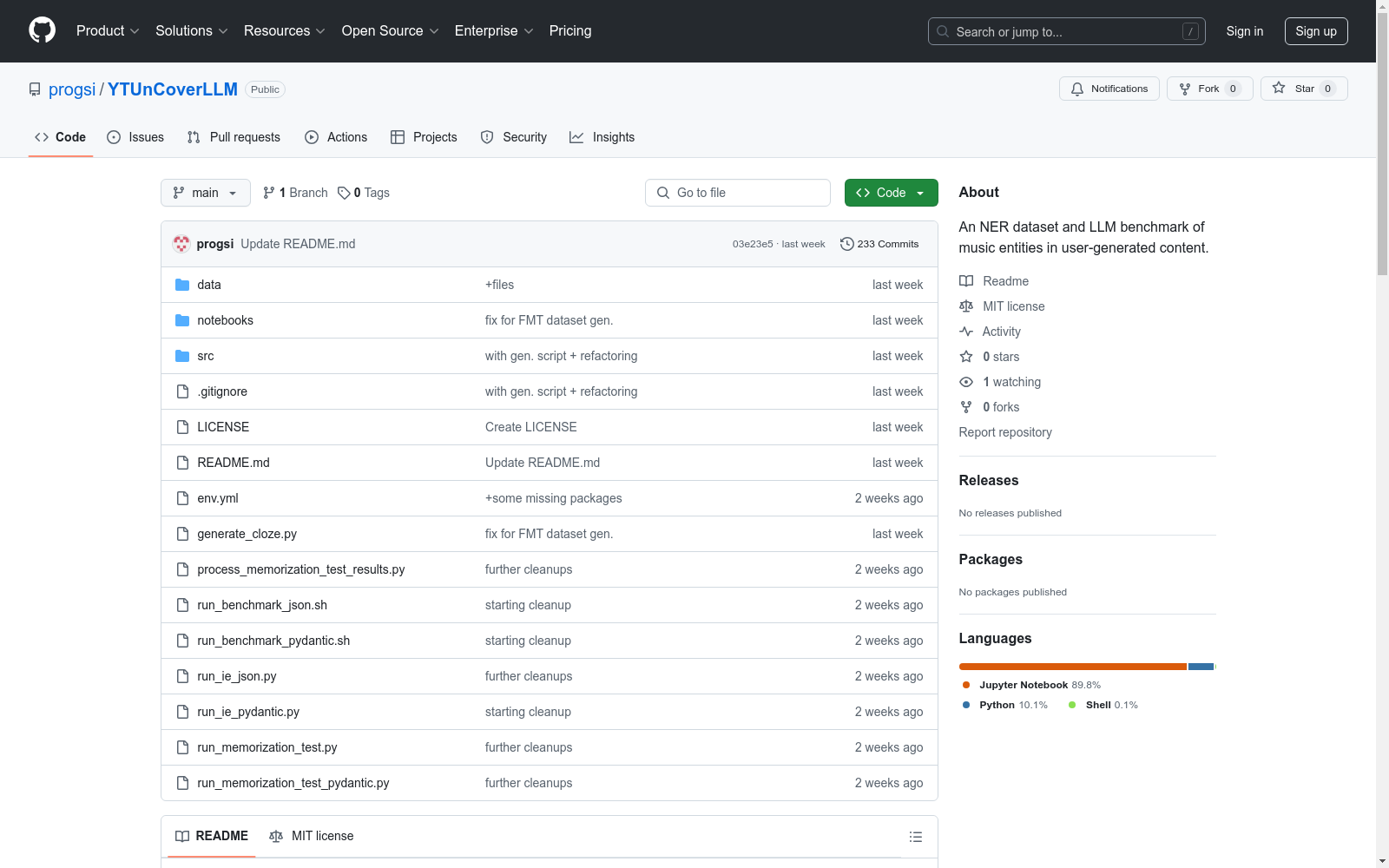Click the MIT license scale icon in About
This screenshot has width=1389, height=868.
pyautogui.click(x=966, y=306)
